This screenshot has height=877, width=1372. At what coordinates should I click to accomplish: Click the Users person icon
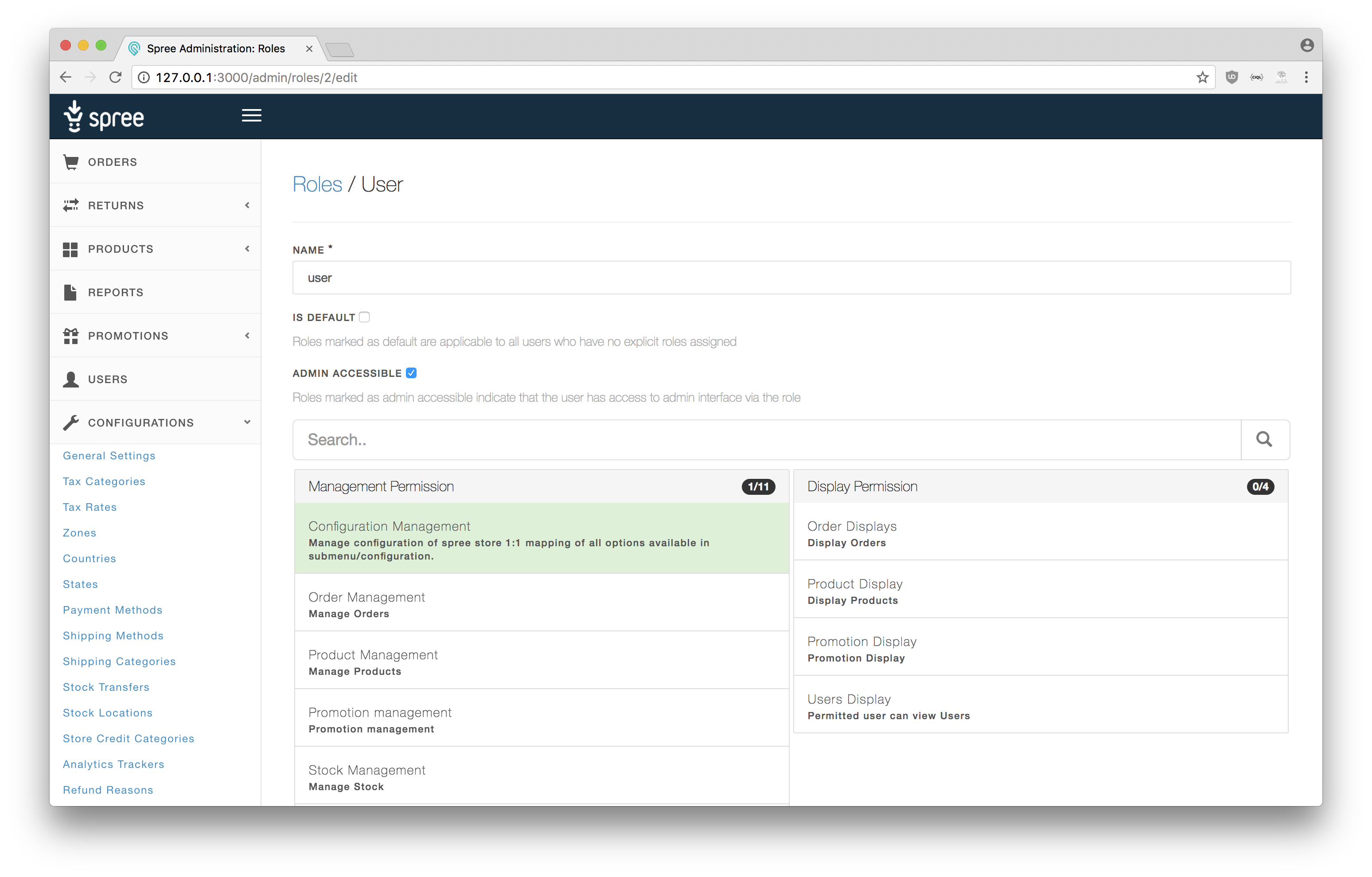click(x=70, y=379)
